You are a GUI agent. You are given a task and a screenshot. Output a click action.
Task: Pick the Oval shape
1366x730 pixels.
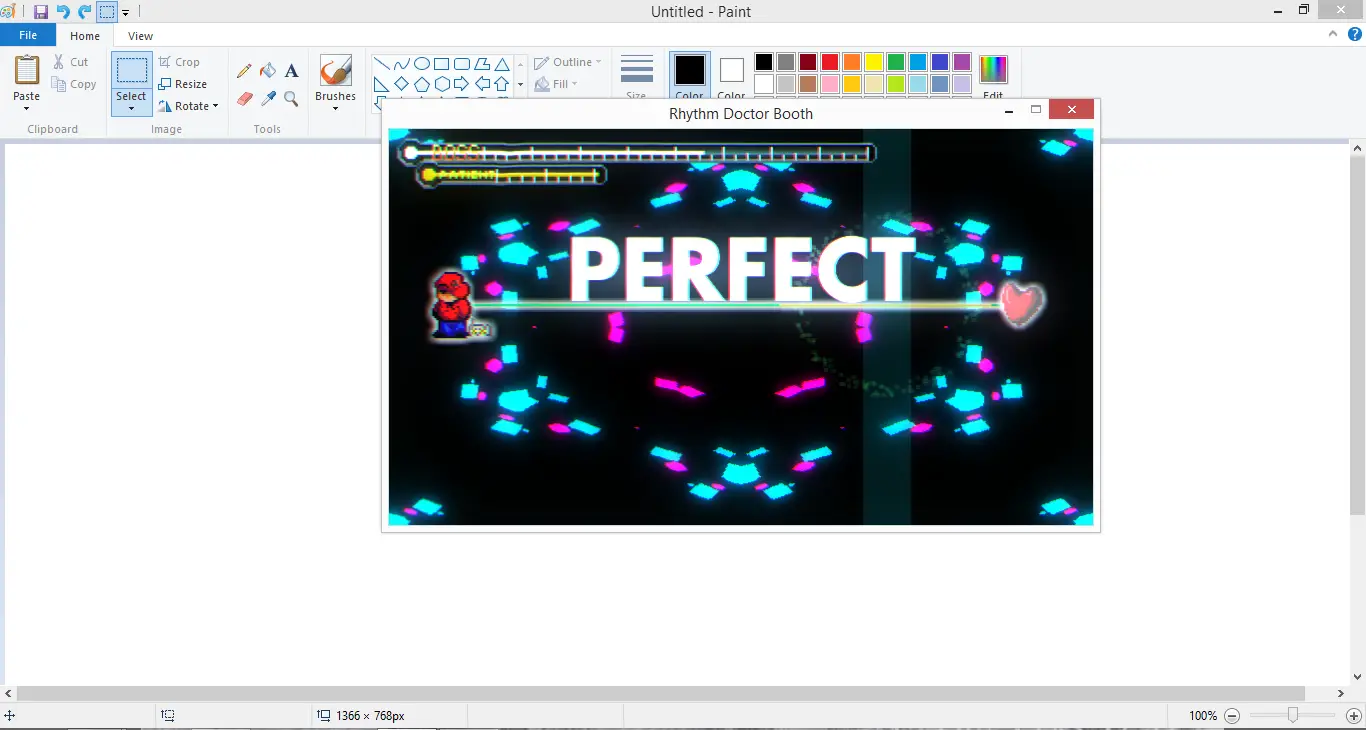pyautogui.click(x=422, y=64)
